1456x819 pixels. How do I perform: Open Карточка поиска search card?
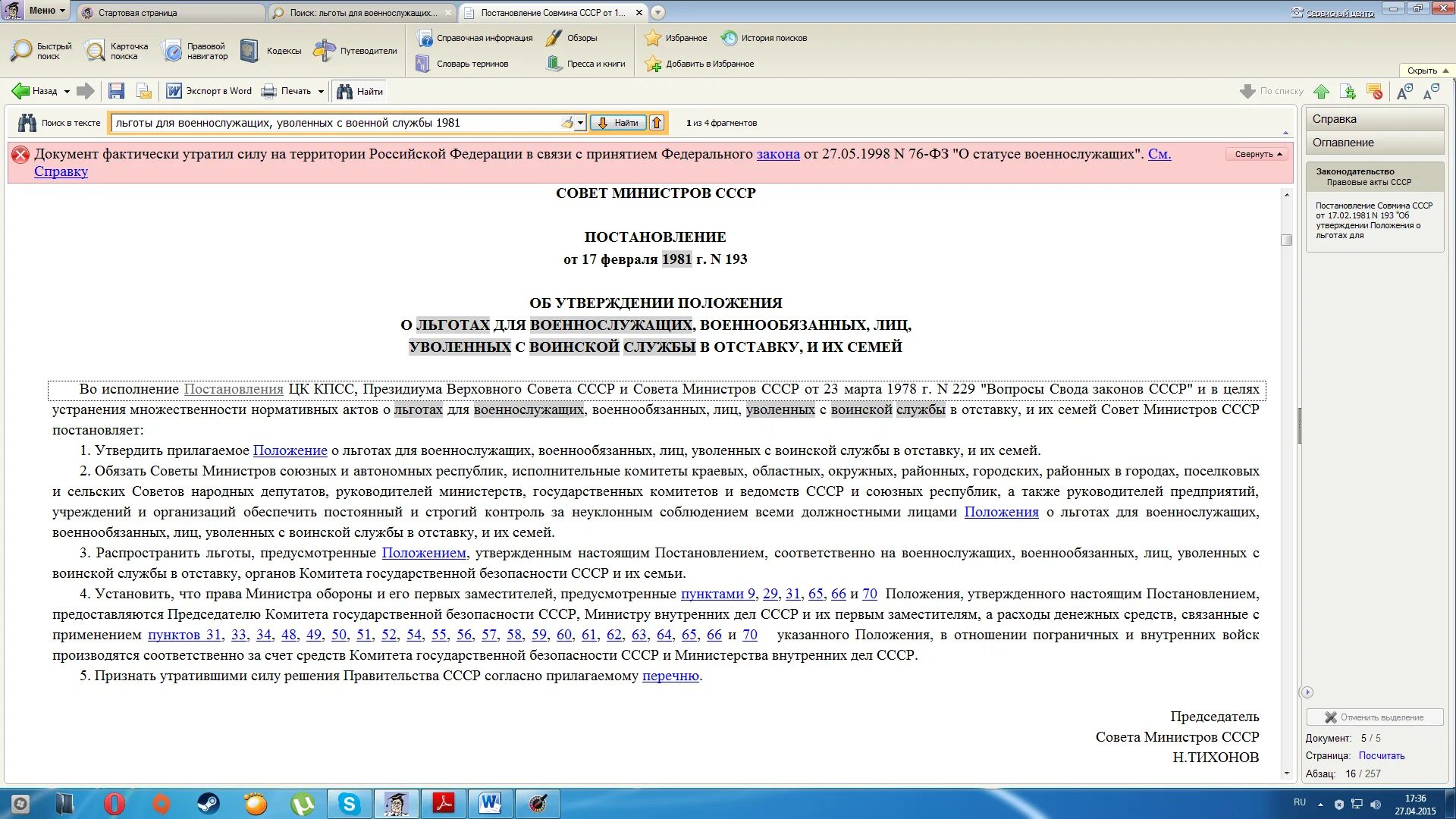click(117, 51)
